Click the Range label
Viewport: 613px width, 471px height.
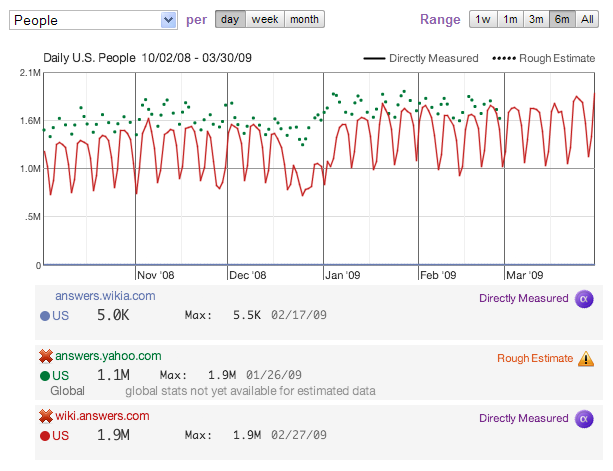(x=440, y=20)
